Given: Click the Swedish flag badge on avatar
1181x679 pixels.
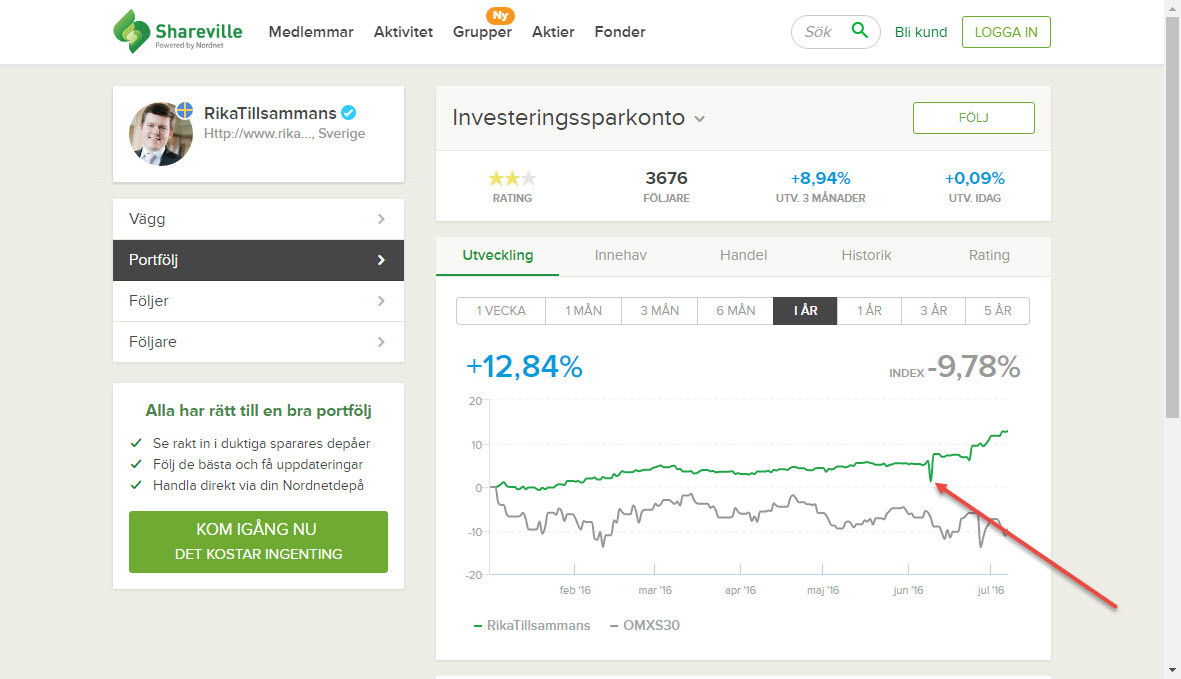Looking at the screenshot, I should tap(184, 109).
